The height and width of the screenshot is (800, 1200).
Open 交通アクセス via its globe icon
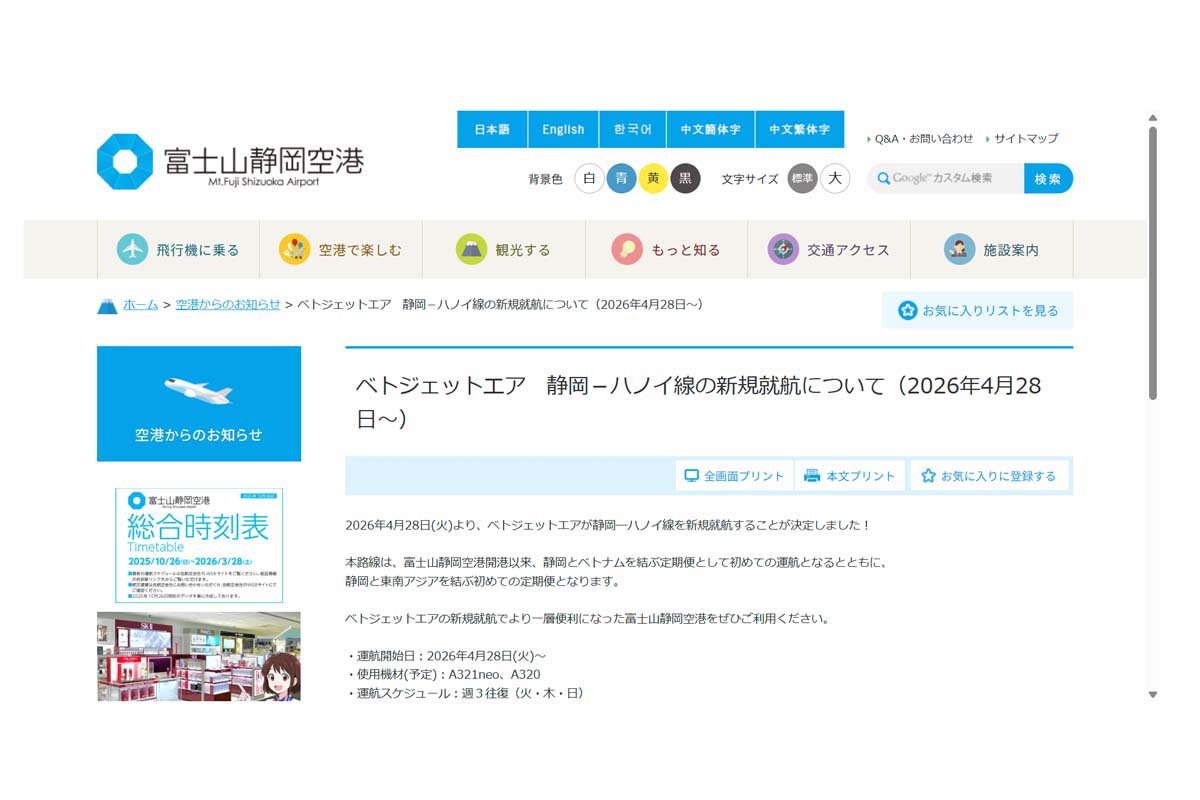[x=781, y=250]
